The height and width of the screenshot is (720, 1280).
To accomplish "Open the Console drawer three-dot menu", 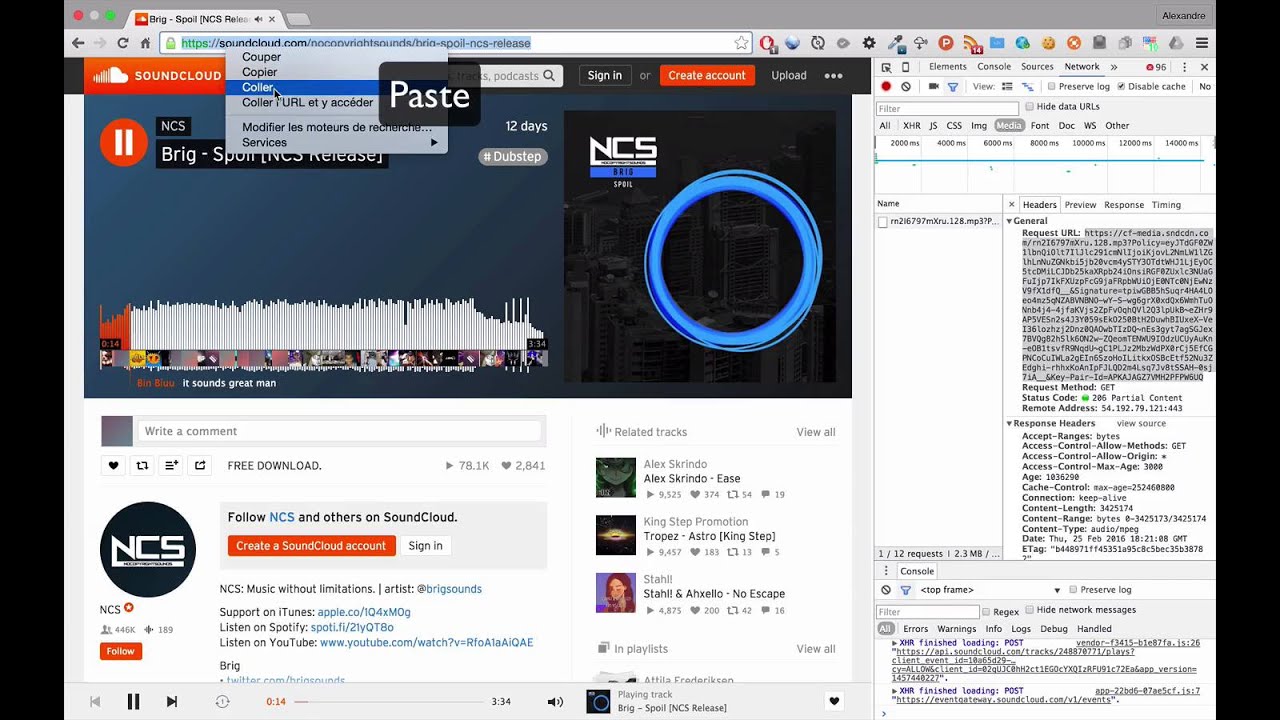I will pos(886,571).
